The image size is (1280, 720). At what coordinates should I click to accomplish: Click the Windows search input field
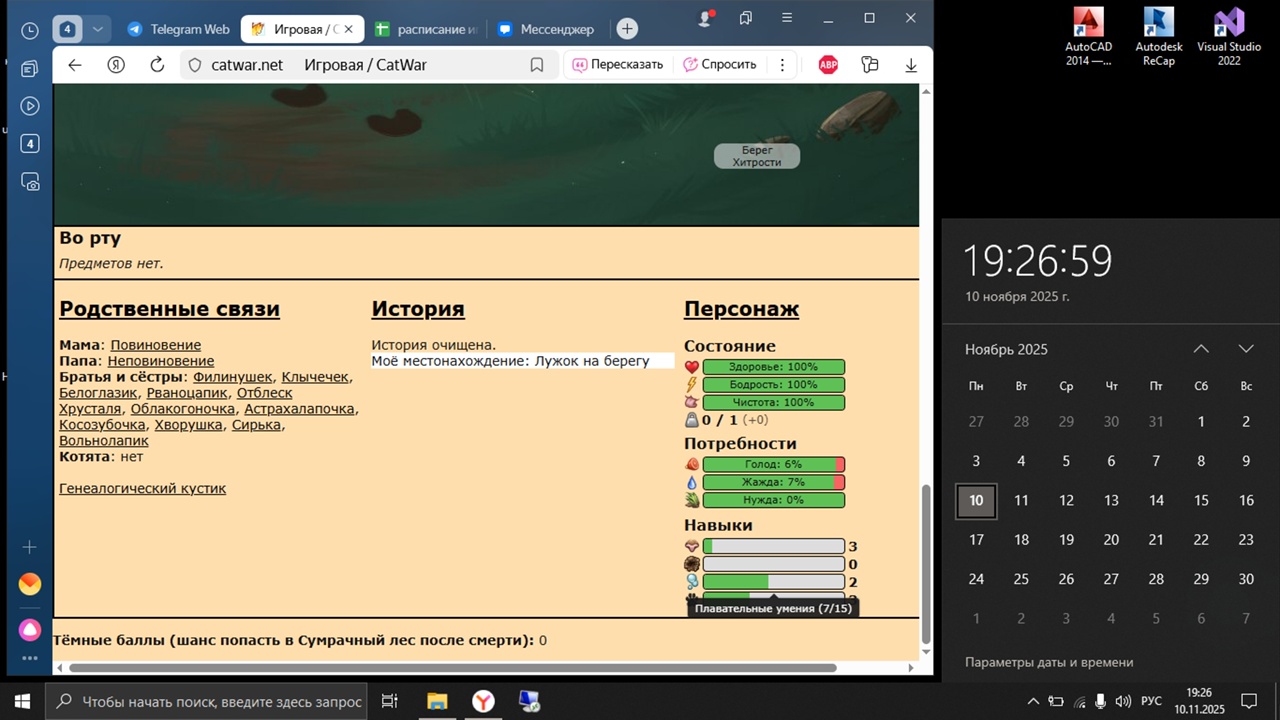(x=220, y=702)
